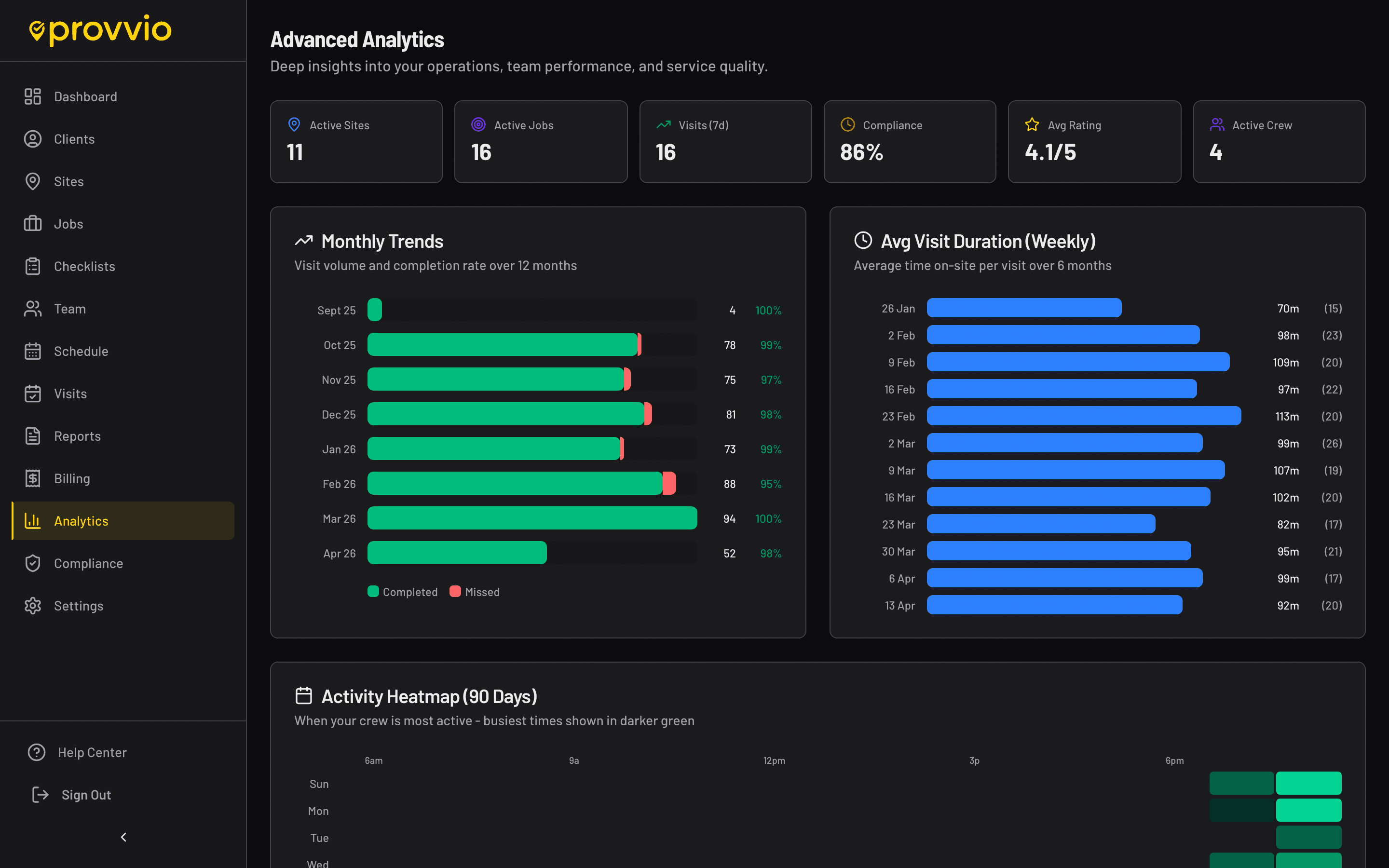Select the Clients icon
The image size is (1389, 868).
pyautogui.click(x=33, y=139)
